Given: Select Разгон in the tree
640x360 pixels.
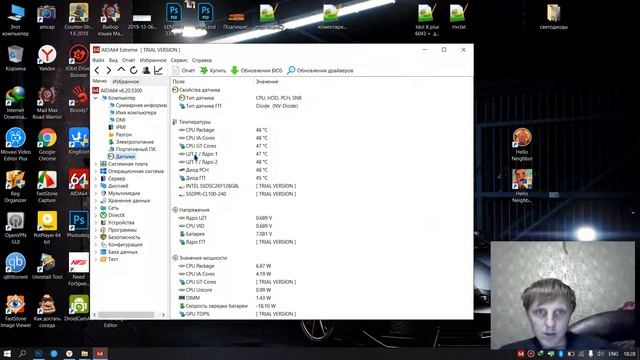Looking at the screenshot, I should (x=120, y=134).
